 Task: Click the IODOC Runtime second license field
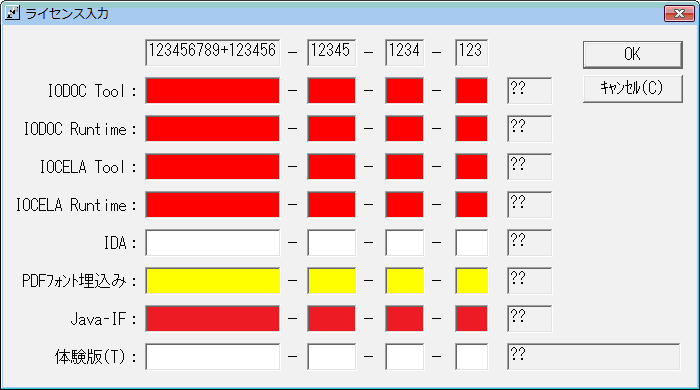[x=331, y=129]
